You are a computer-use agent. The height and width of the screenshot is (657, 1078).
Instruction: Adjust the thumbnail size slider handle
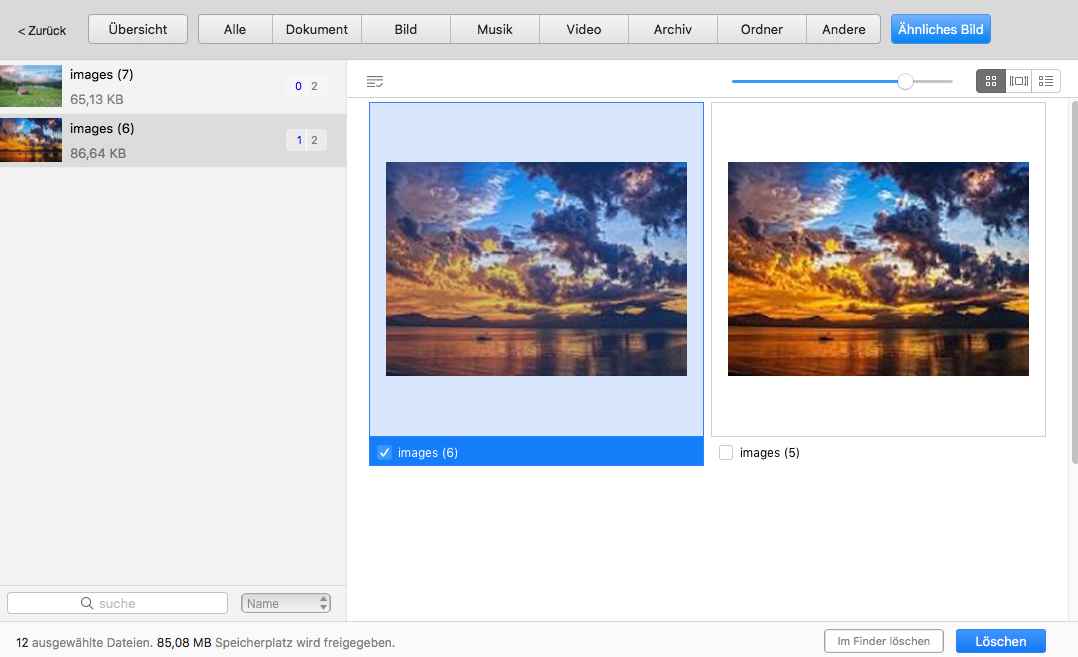(x=905, y=82)
